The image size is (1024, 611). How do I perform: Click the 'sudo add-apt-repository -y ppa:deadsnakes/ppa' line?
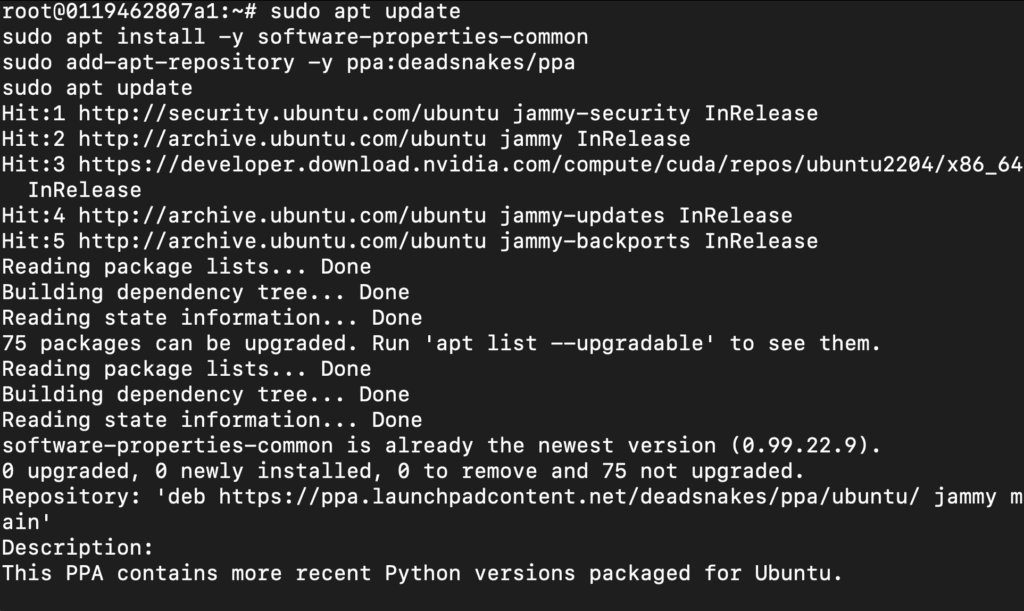pyautogui.click(x=289, y=62)
